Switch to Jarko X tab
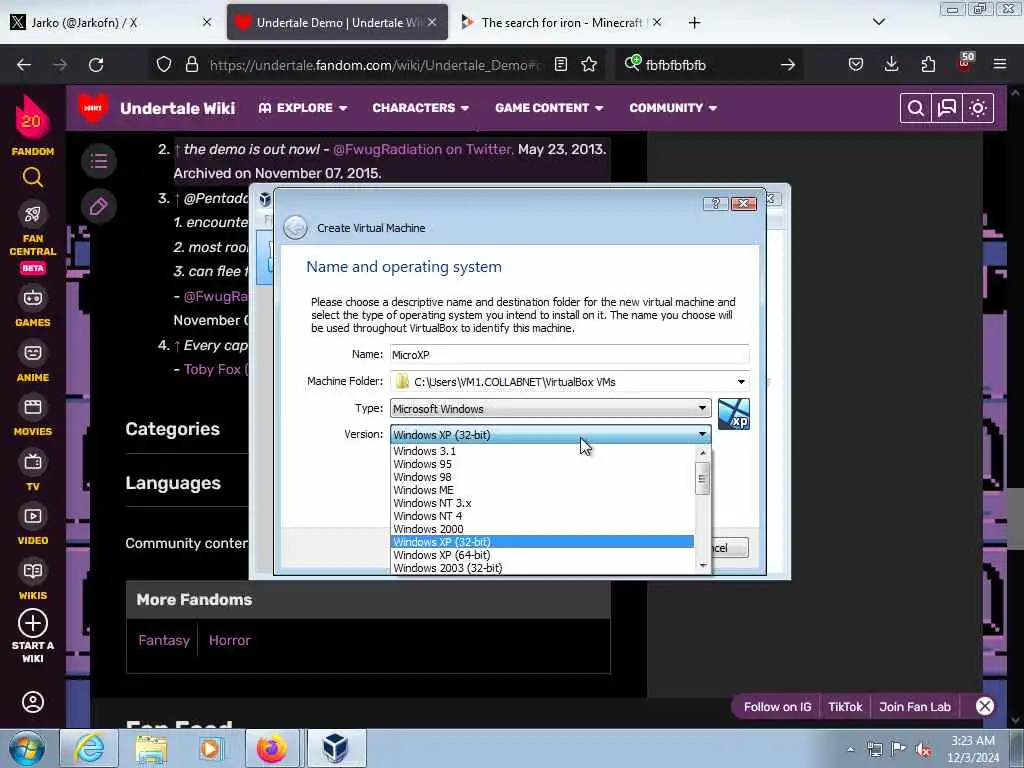Image resolution: width=1024 pixels, height=768 pixels. (104, 22)
